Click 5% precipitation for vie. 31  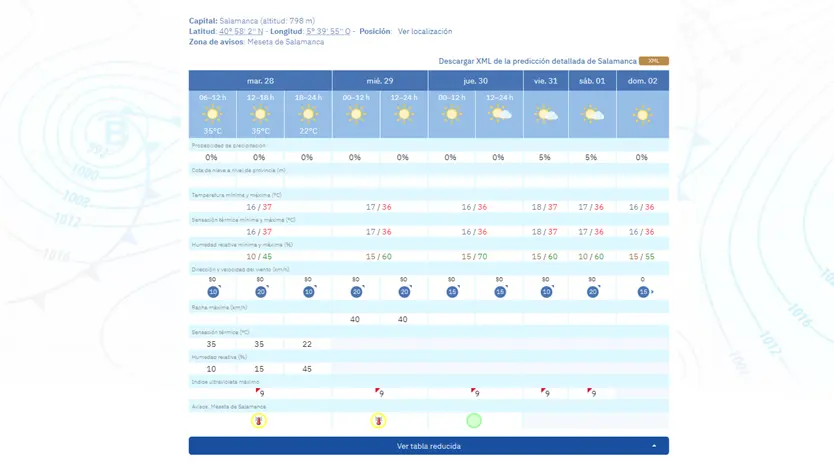(545, 157)
